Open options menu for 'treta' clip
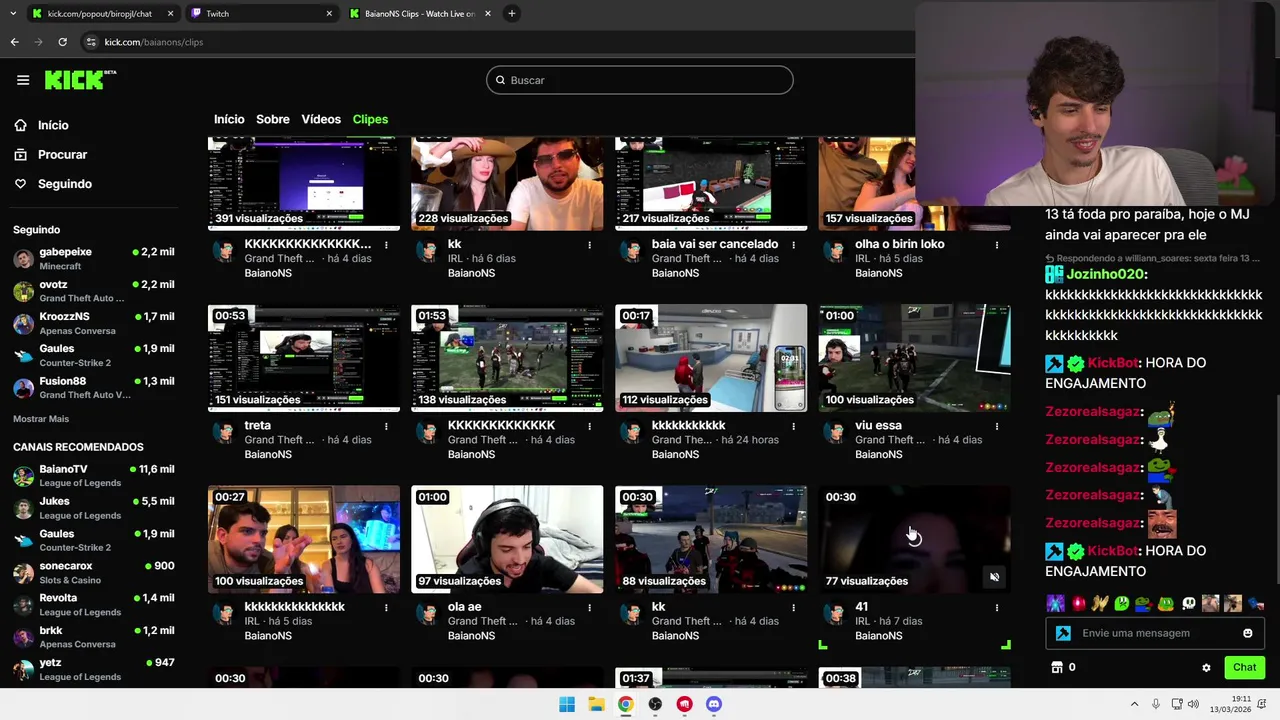 click(x=386, y=426)
